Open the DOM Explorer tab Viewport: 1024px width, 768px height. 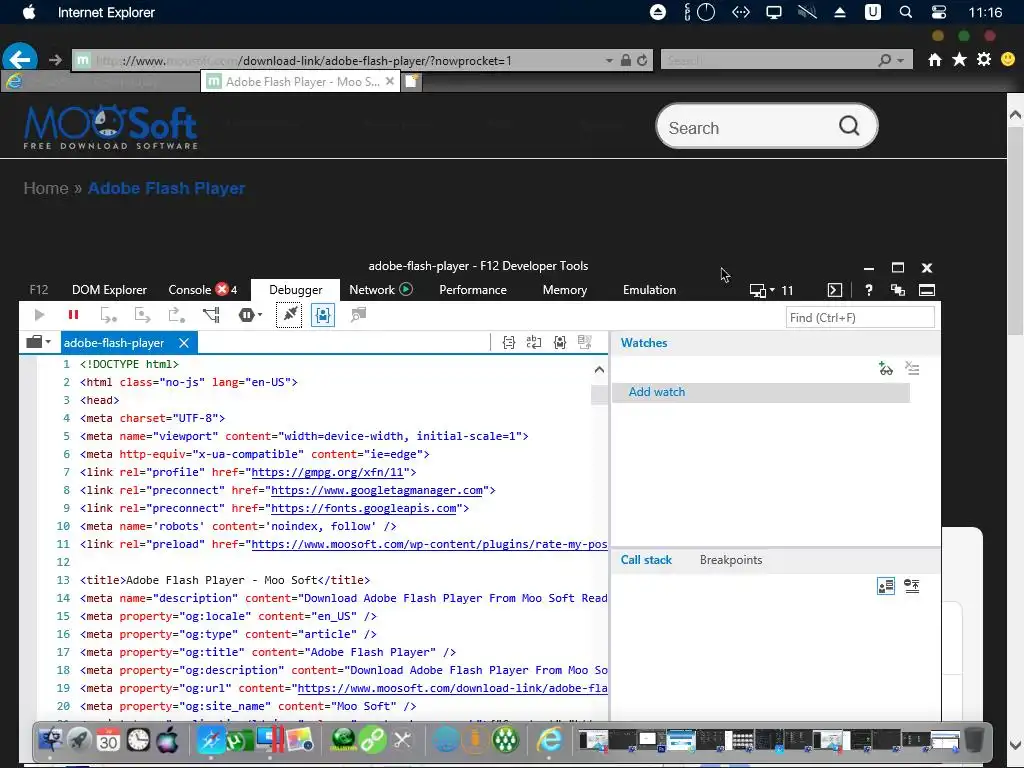coord(109,290)
